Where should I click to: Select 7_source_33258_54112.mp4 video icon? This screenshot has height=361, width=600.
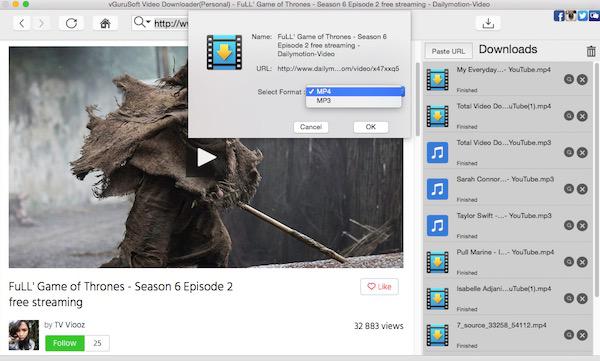coord(437,335)
